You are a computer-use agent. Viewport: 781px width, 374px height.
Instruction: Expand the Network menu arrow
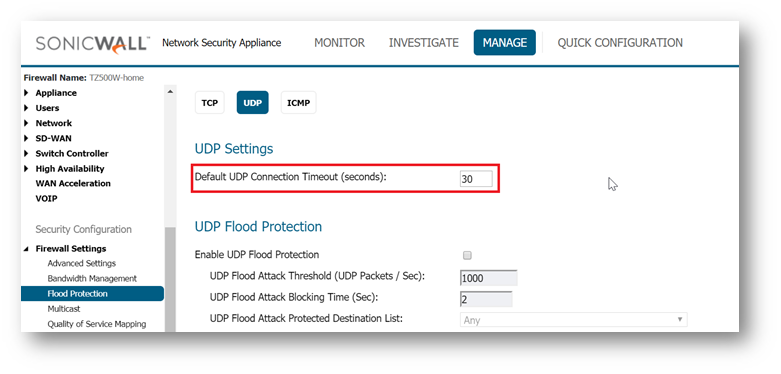(x=26, y=123)
